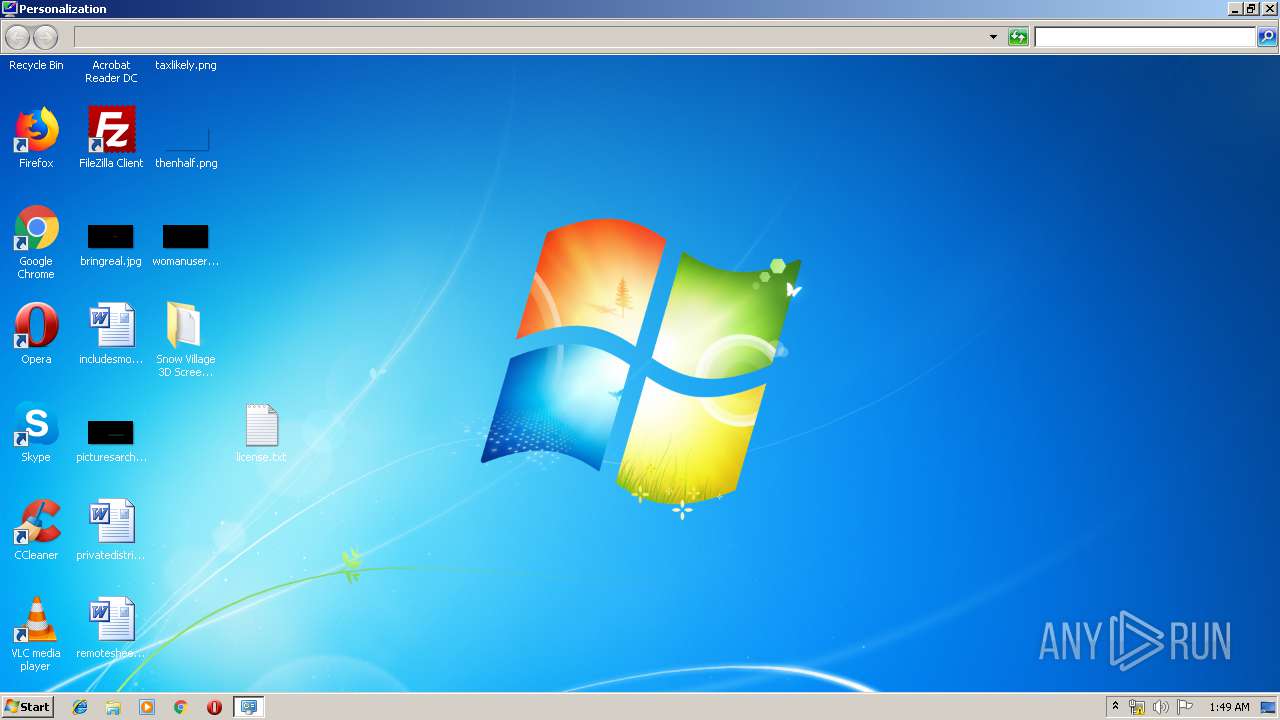Open Personalization title bar system menu icon
1280x720 pixels.
9,8
